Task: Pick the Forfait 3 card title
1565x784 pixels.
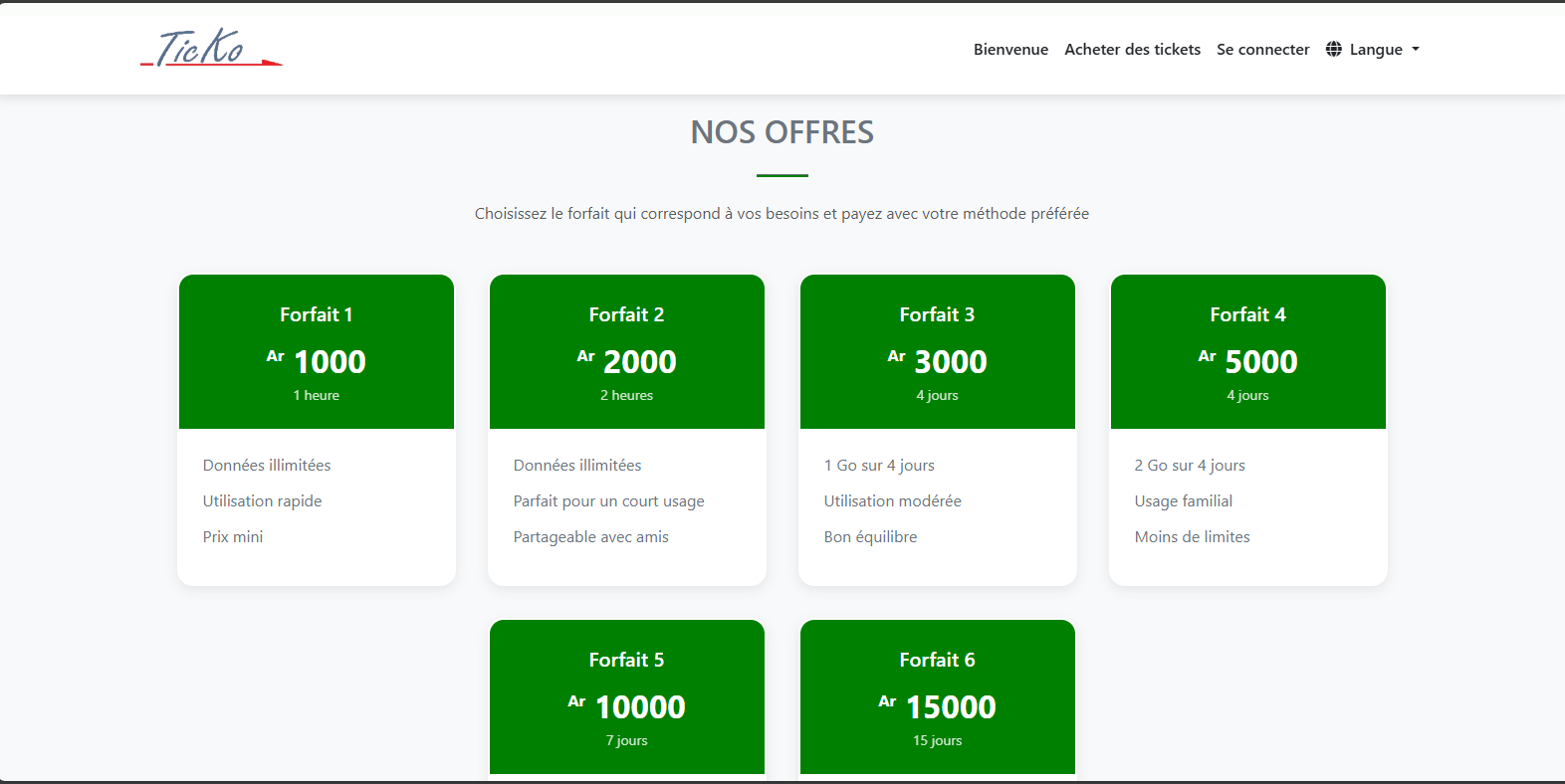Action: [937, 314]
